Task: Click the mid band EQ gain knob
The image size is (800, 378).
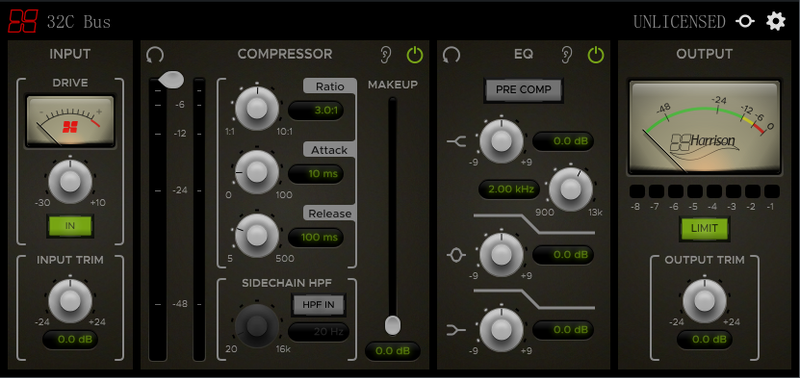Action: pyautogui.click(x=501, y=255)
